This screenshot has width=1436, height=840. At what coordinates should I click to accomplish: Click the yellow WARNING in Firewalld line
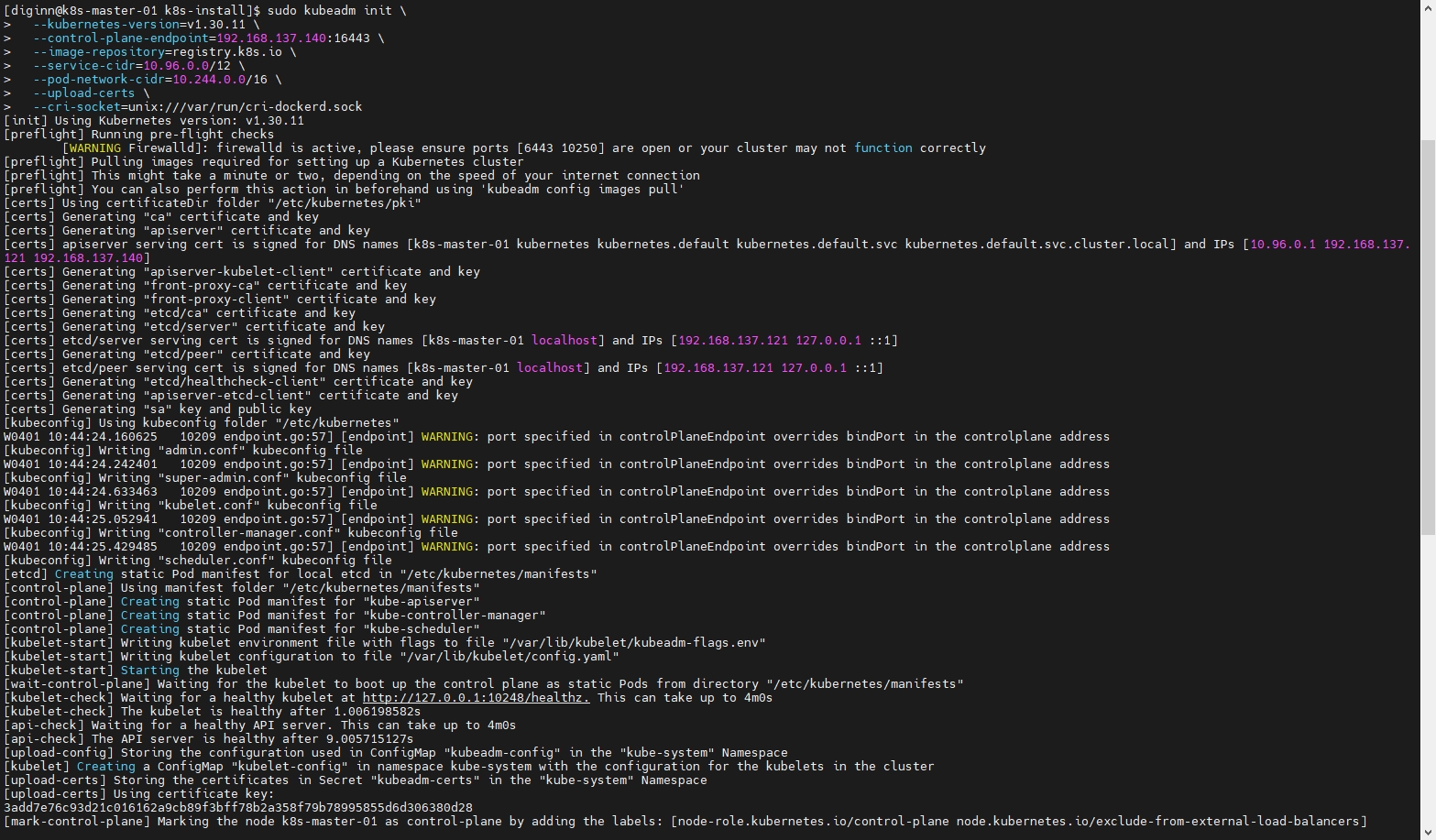click(94, 148)
